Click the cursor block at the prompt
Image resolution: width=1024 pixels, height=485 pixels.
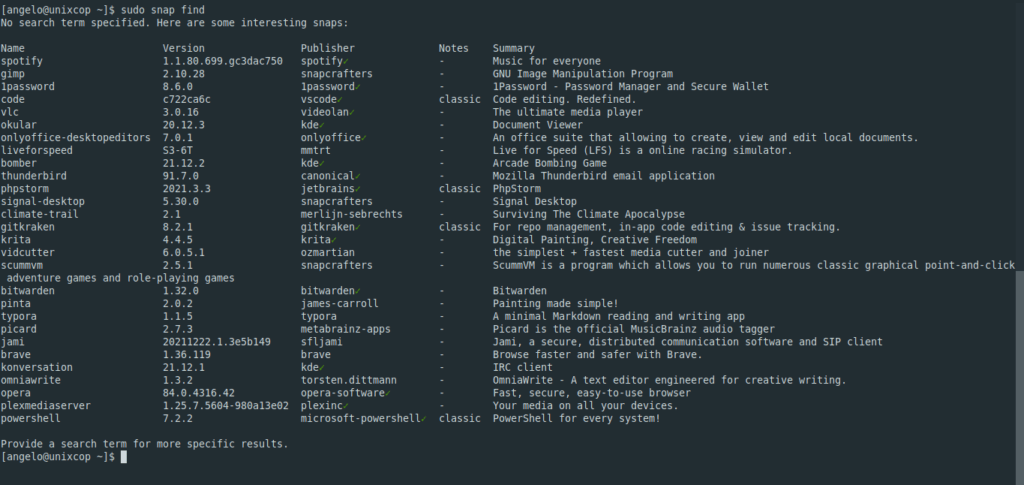click(x=124, y=457)
